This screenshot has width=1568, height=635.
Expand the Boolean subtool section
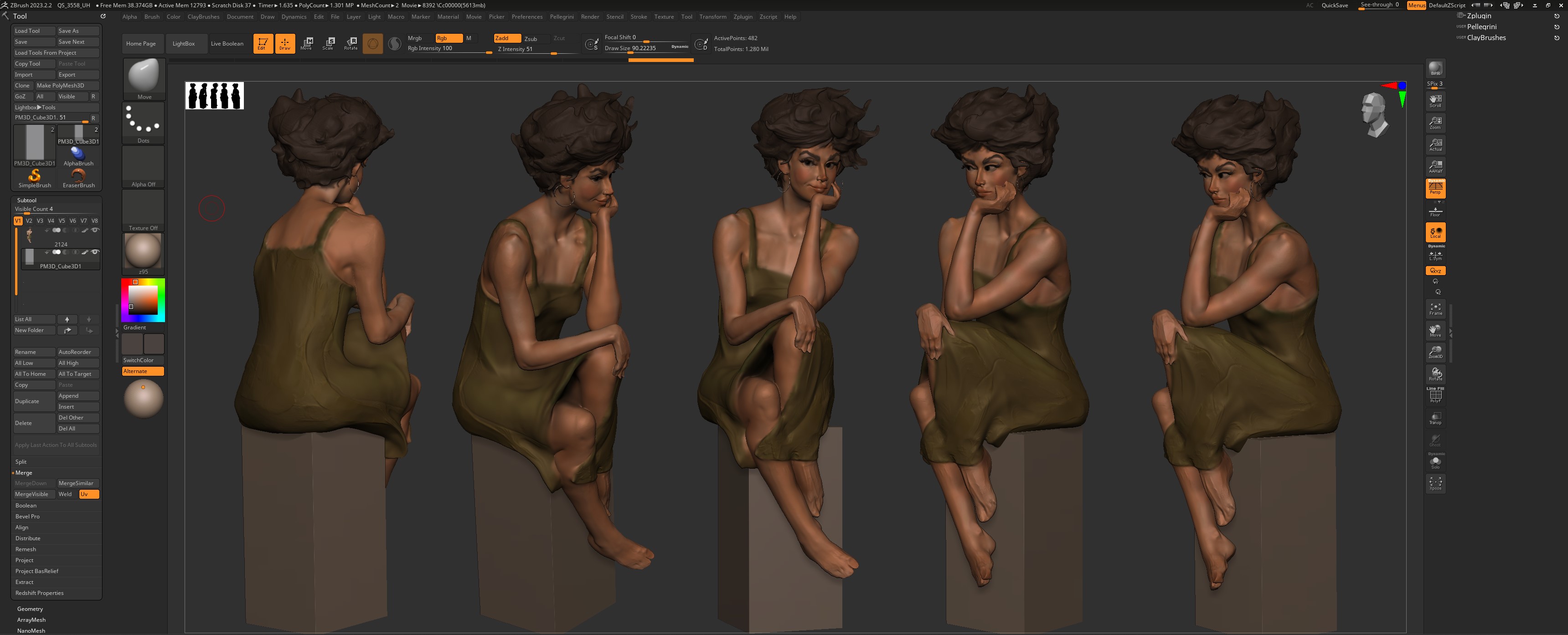click(x=26, y=506)
